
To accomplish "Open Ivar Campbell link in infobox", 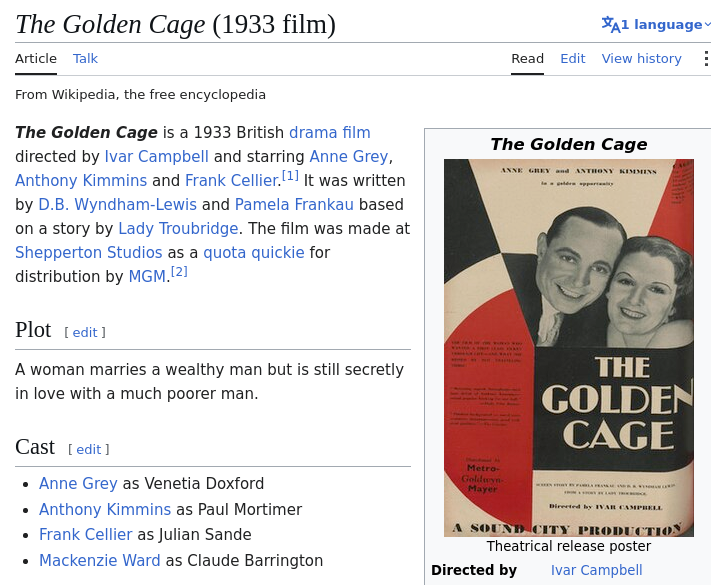I will [596, 570].
